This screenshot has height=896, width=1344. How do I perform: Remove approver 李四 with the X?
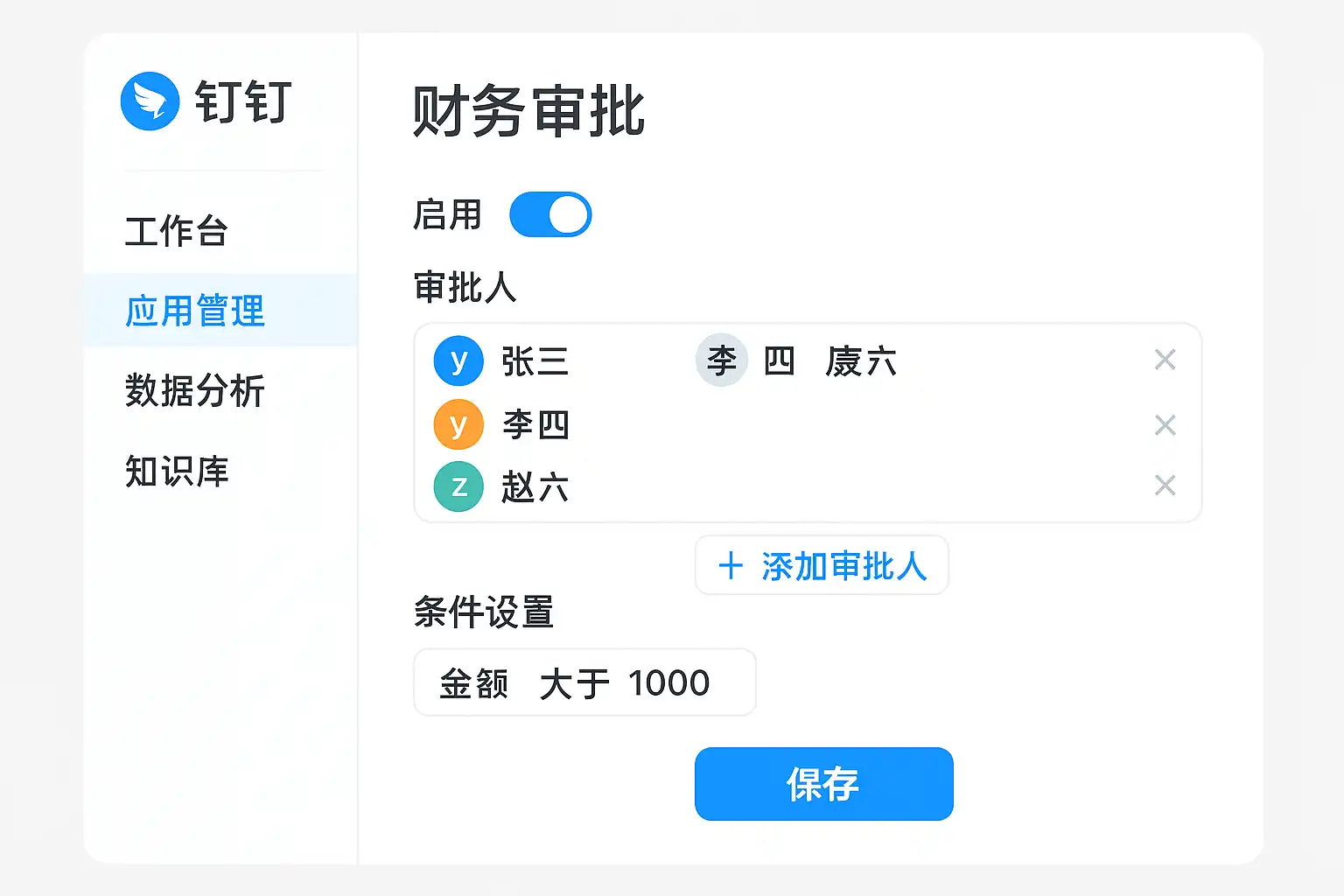(x=1165, y=425)
